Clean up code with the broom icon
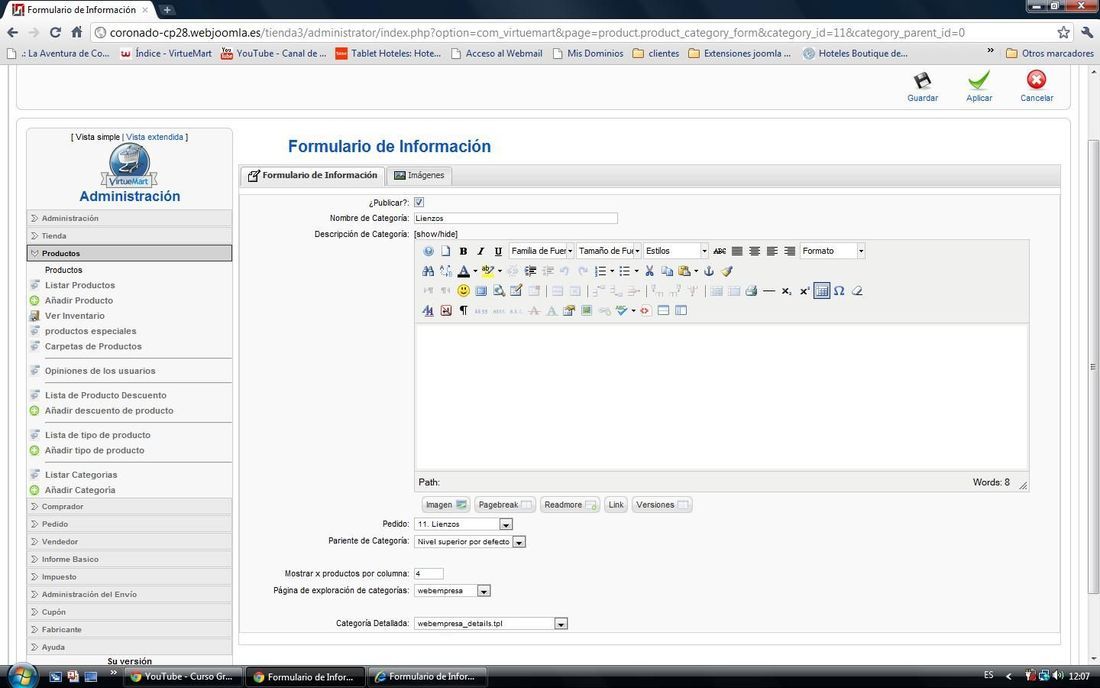1100x688 pixels. (726, 271)
